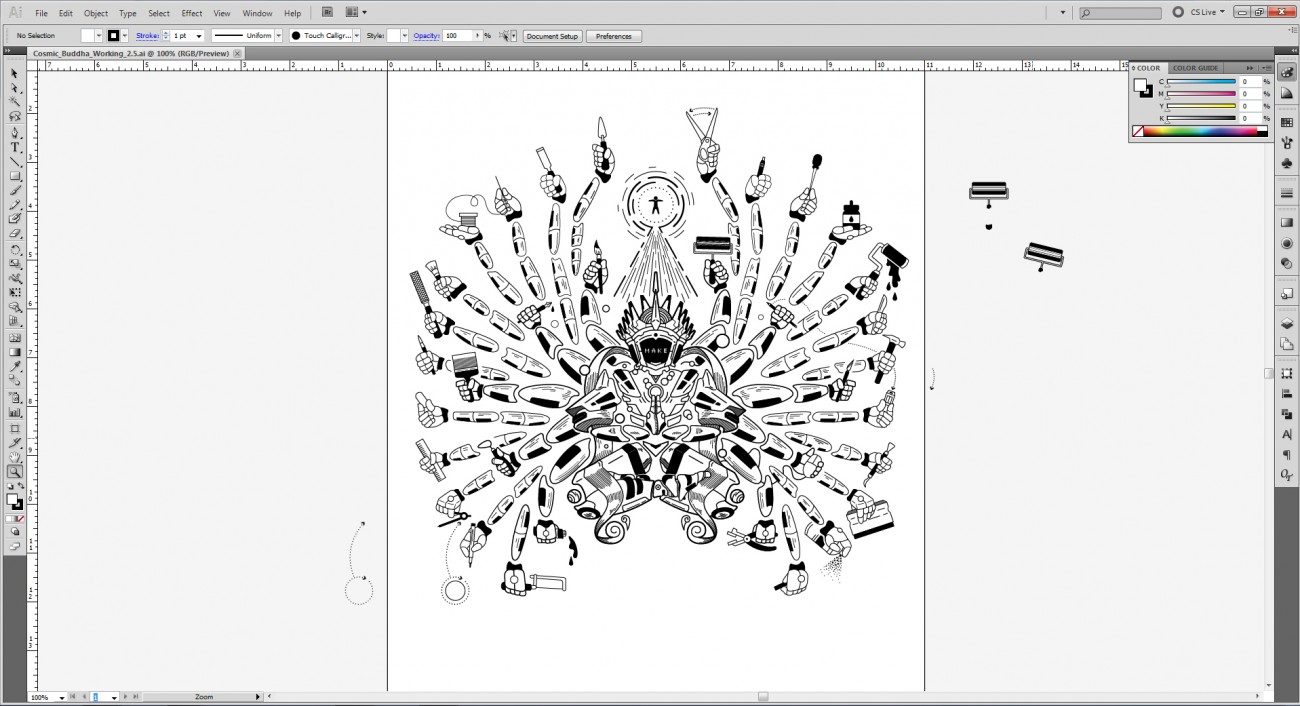
Task: Open the Window menu
Action: [257, 13]
